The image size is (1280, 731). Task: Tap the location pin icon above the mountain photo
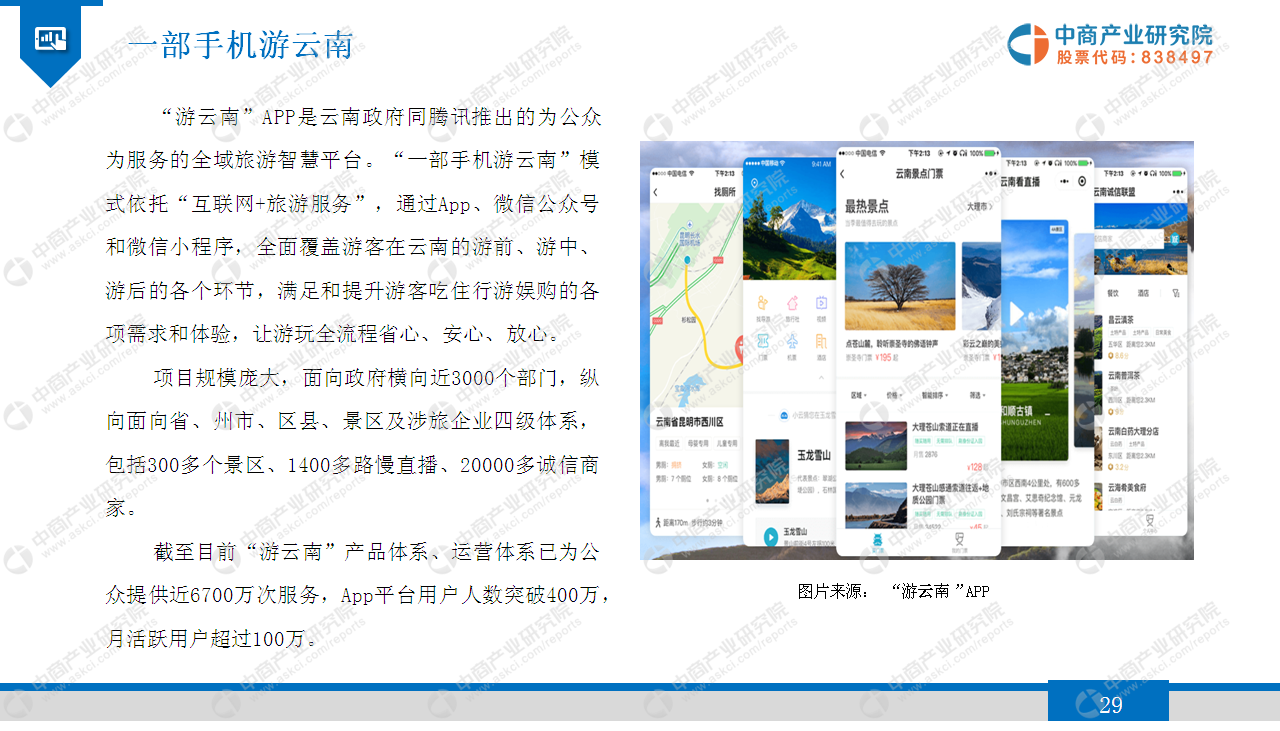pyautogui.click(x=754, y=183)
